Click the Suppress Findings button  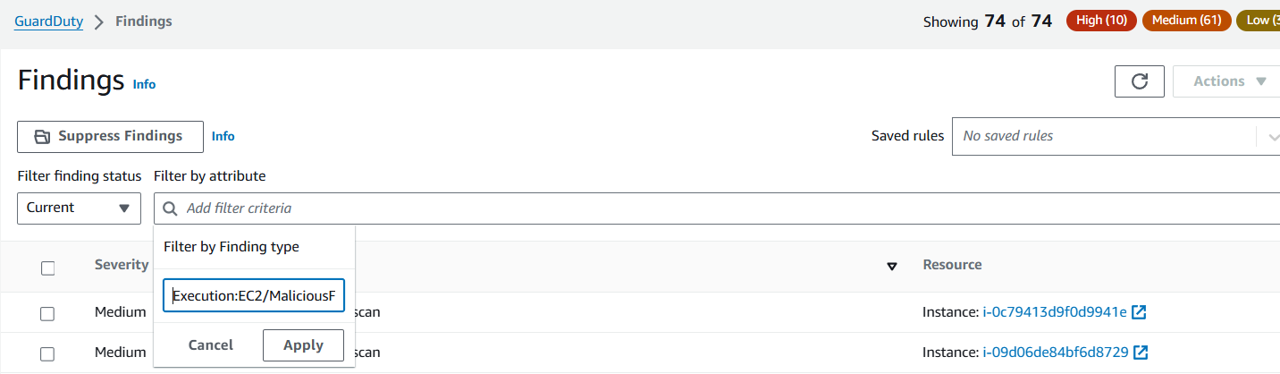[x=110, y=136]
